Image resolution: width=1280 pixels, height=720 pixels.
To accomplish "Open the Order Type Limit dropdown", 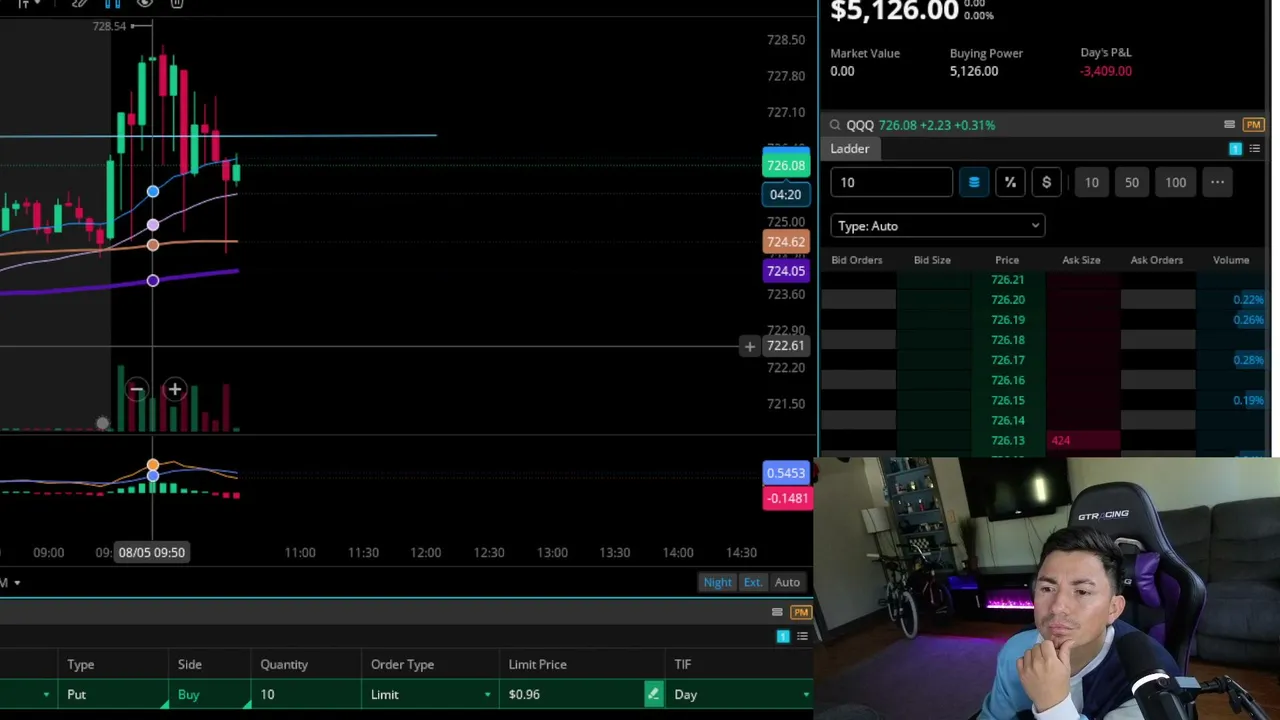I will click(430, 694).
